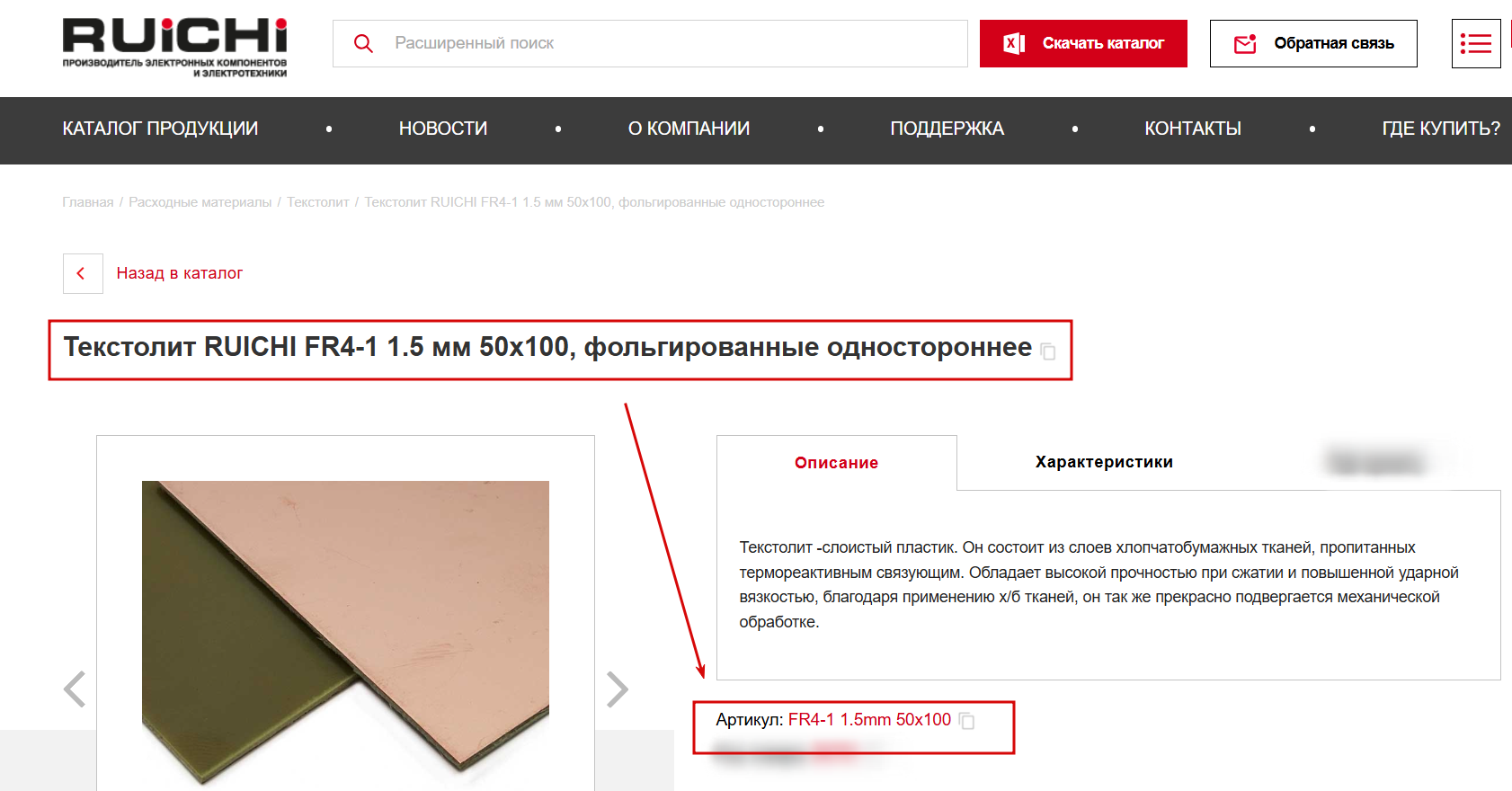
Task: Click the magnifier search icon
Action: coord(363,43)
